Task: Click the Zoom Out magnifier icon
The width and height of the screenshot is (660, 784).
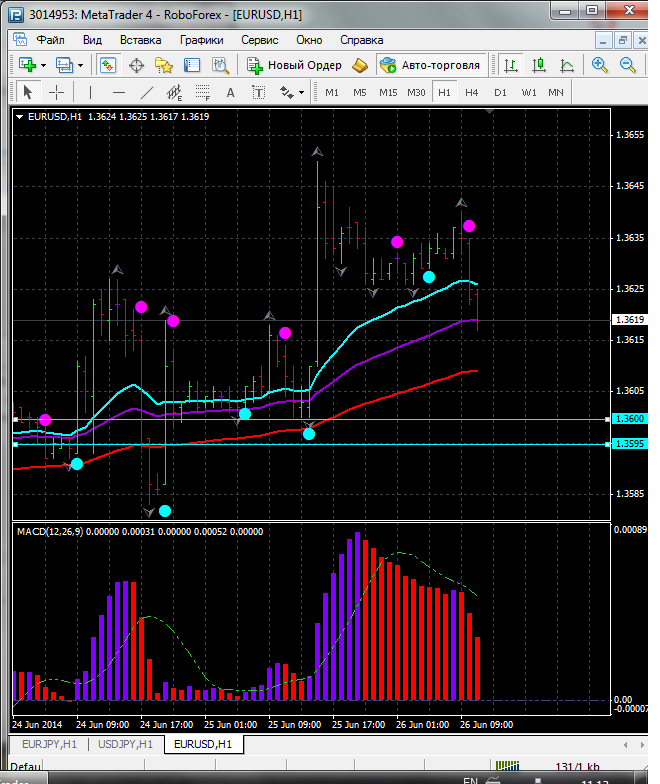Action: click(627, 65)
